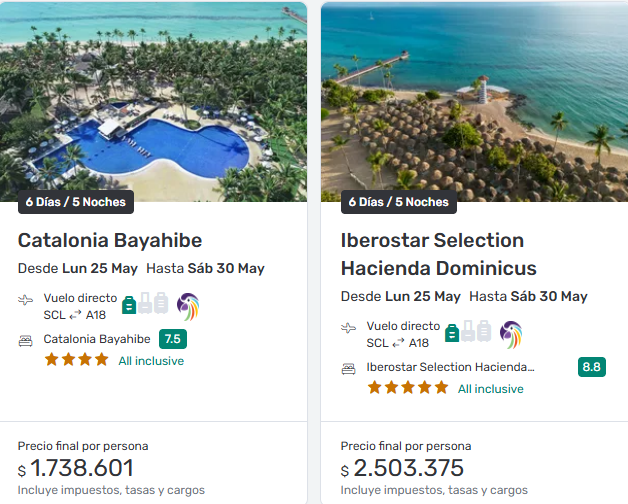Open the Iberostar Selection Hacienda Dominicus title
628x504 pixels.
click(x=438, y=254)
